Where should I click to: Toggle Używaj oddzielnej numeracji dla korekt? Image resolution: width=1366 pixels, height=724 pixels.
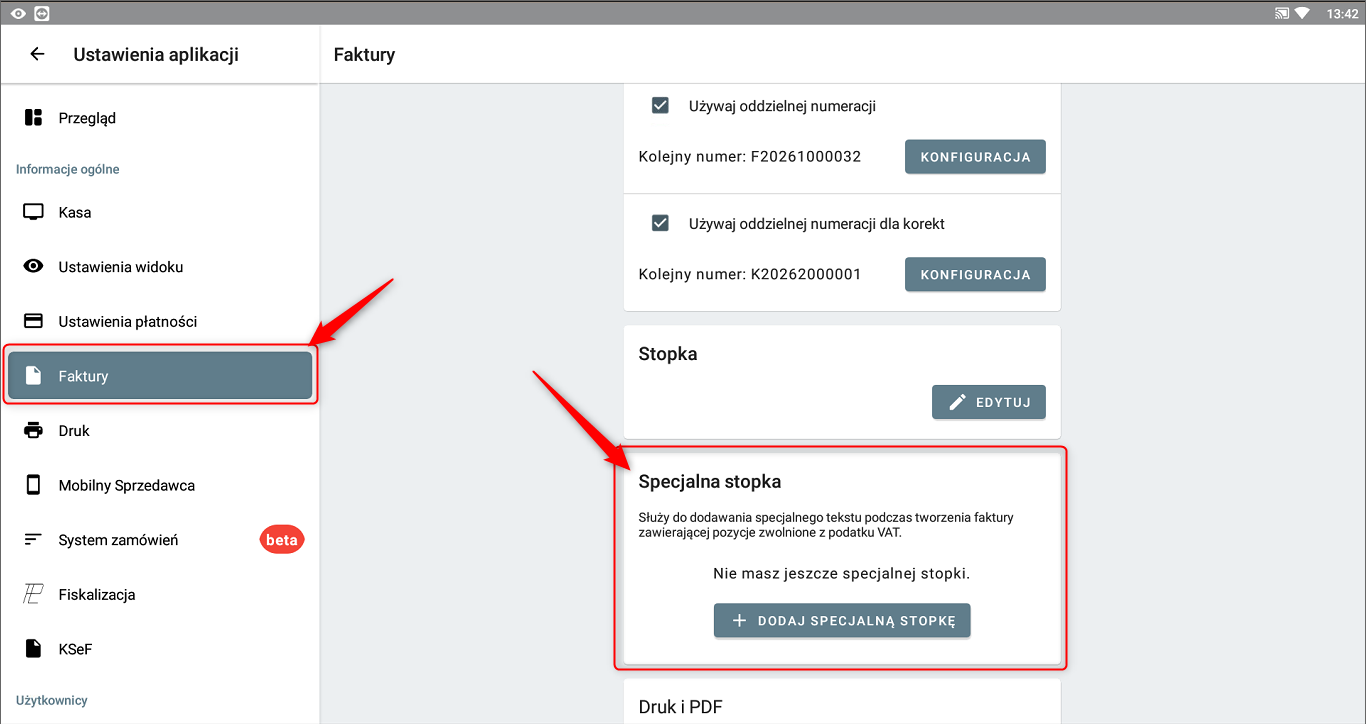(x=660, y=223)
